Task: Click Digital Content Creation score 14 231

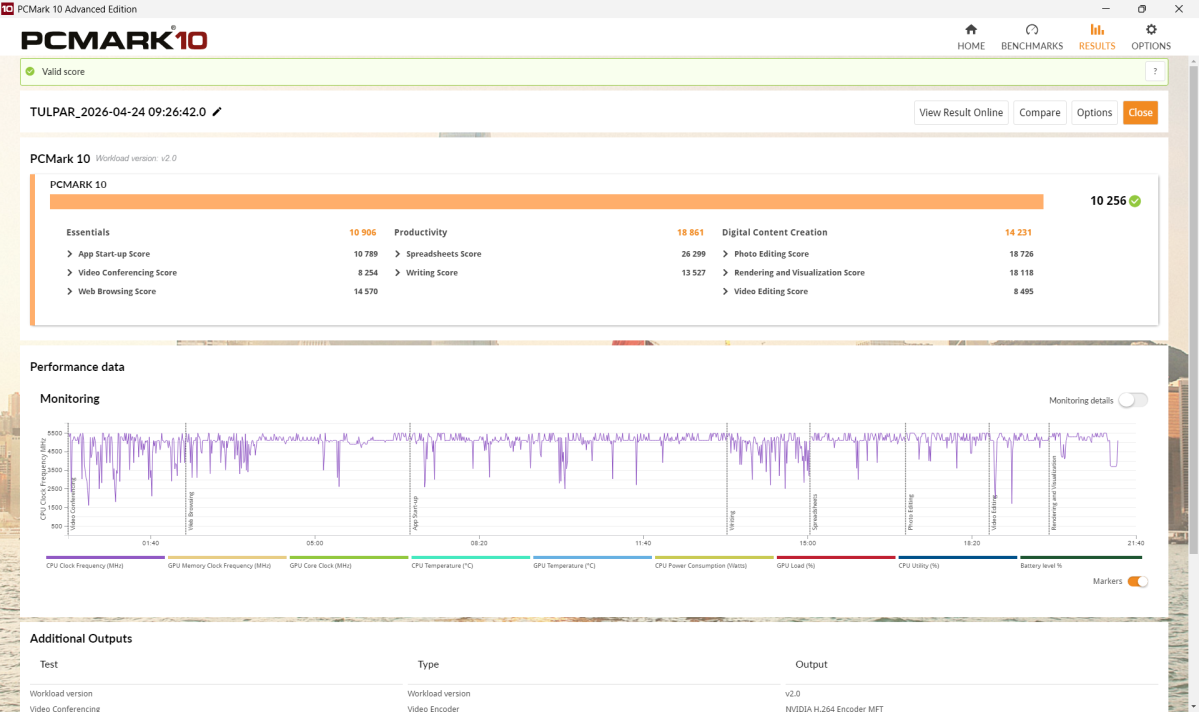Action: [x=1018, y=232]
